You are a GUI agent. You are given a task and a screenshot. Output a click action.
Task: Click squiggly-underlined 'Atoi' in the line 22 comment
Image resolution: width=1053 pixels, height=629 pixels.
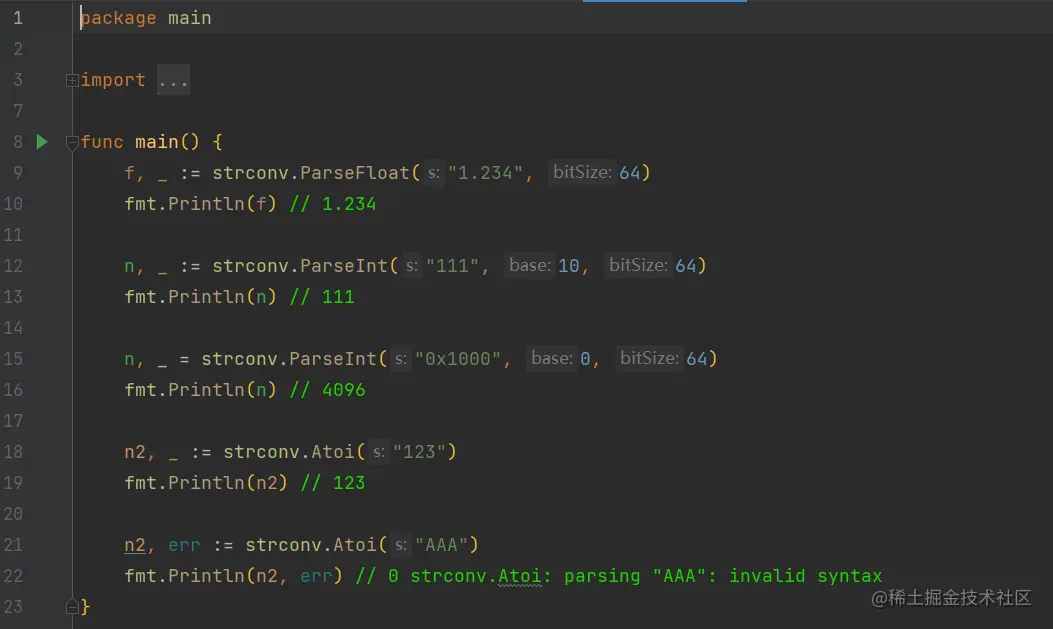pos(519,576)
